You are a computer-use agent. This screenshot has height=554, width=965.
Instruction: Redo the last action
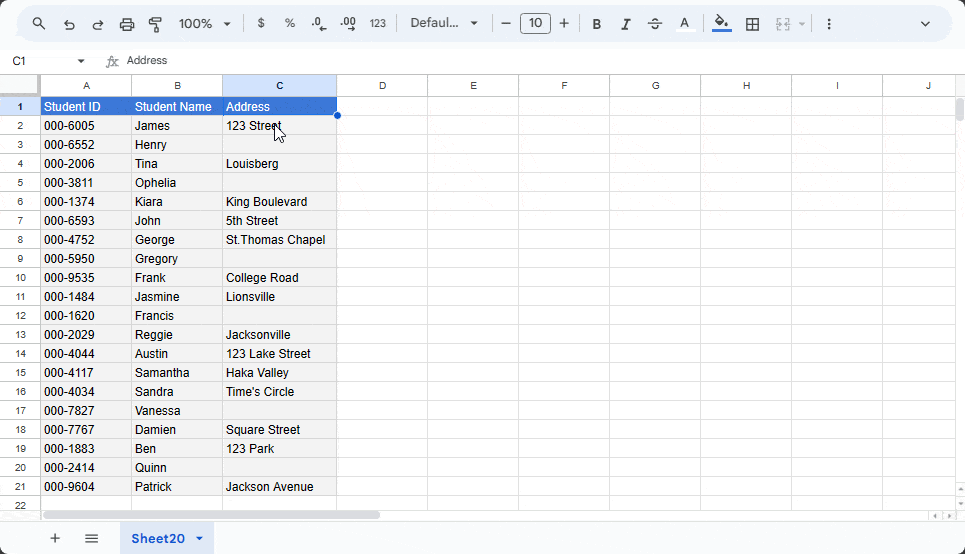coord(98,24)
